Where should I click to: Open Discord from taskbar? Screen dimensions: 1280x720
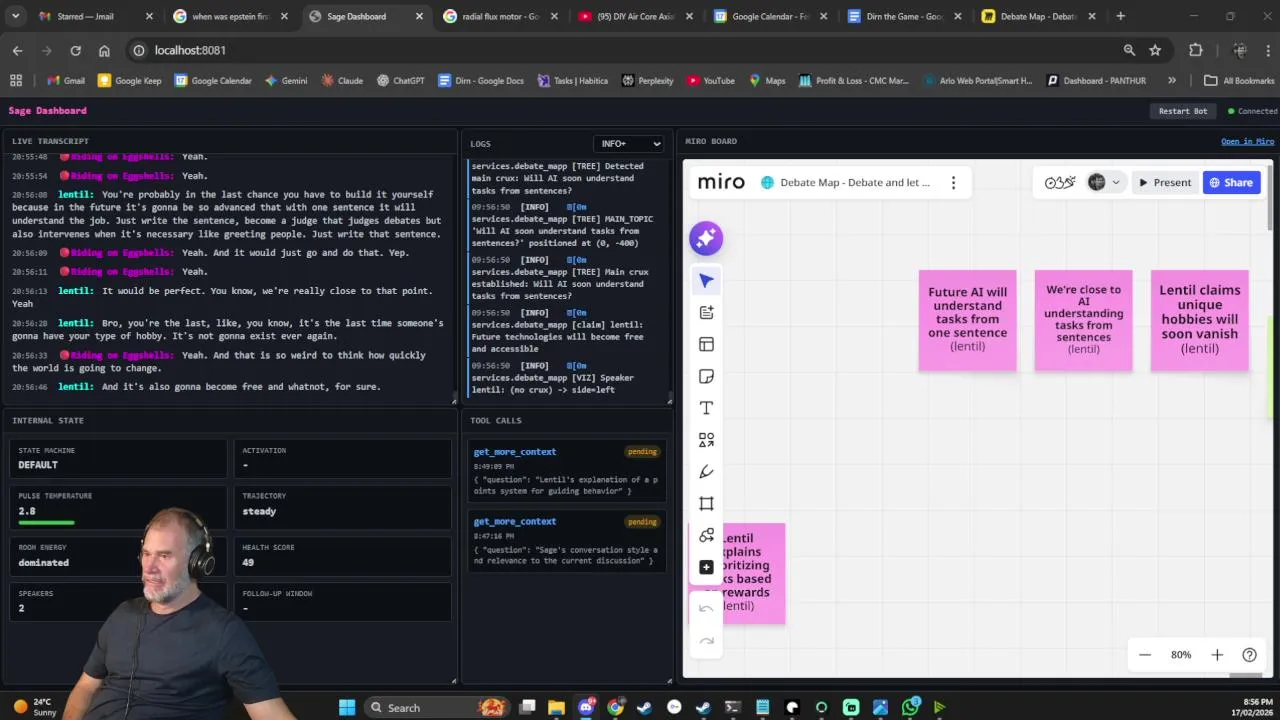(586, 707)
